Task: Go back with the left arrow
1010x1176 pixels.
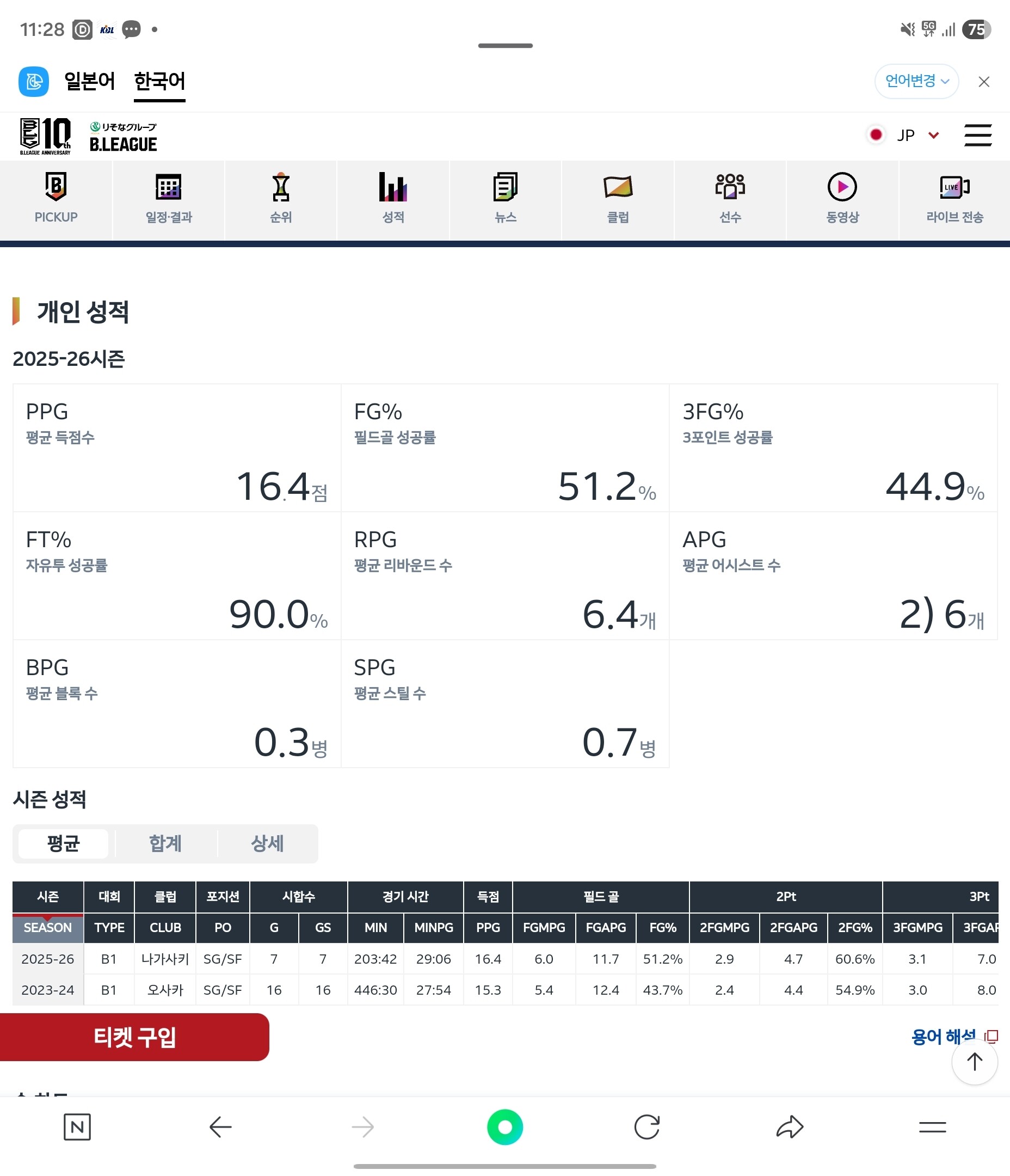Action: point(220,1127)
